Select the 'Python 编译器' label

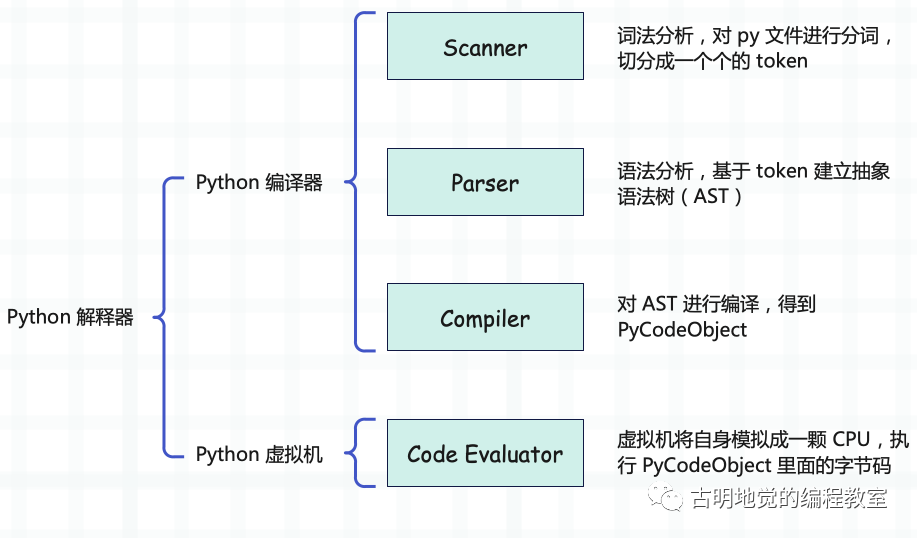(259, 182)
